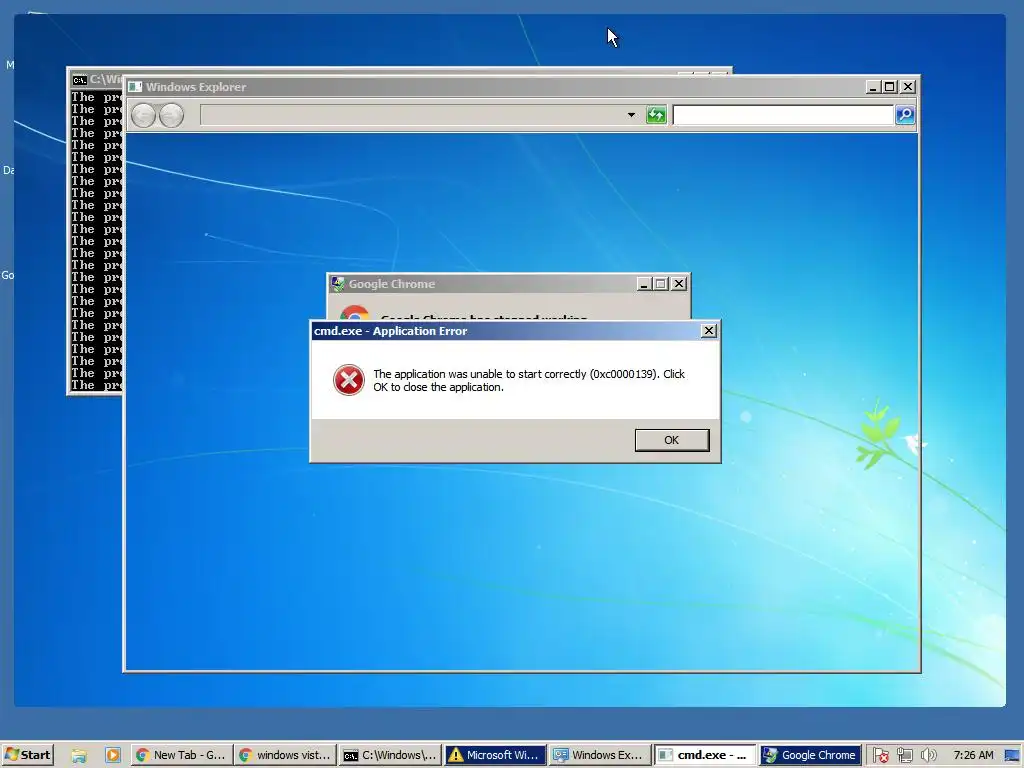The image size is (1024, 768).
Task: Click the Windows Explorer title bar icon
Action: coord(135,87)
